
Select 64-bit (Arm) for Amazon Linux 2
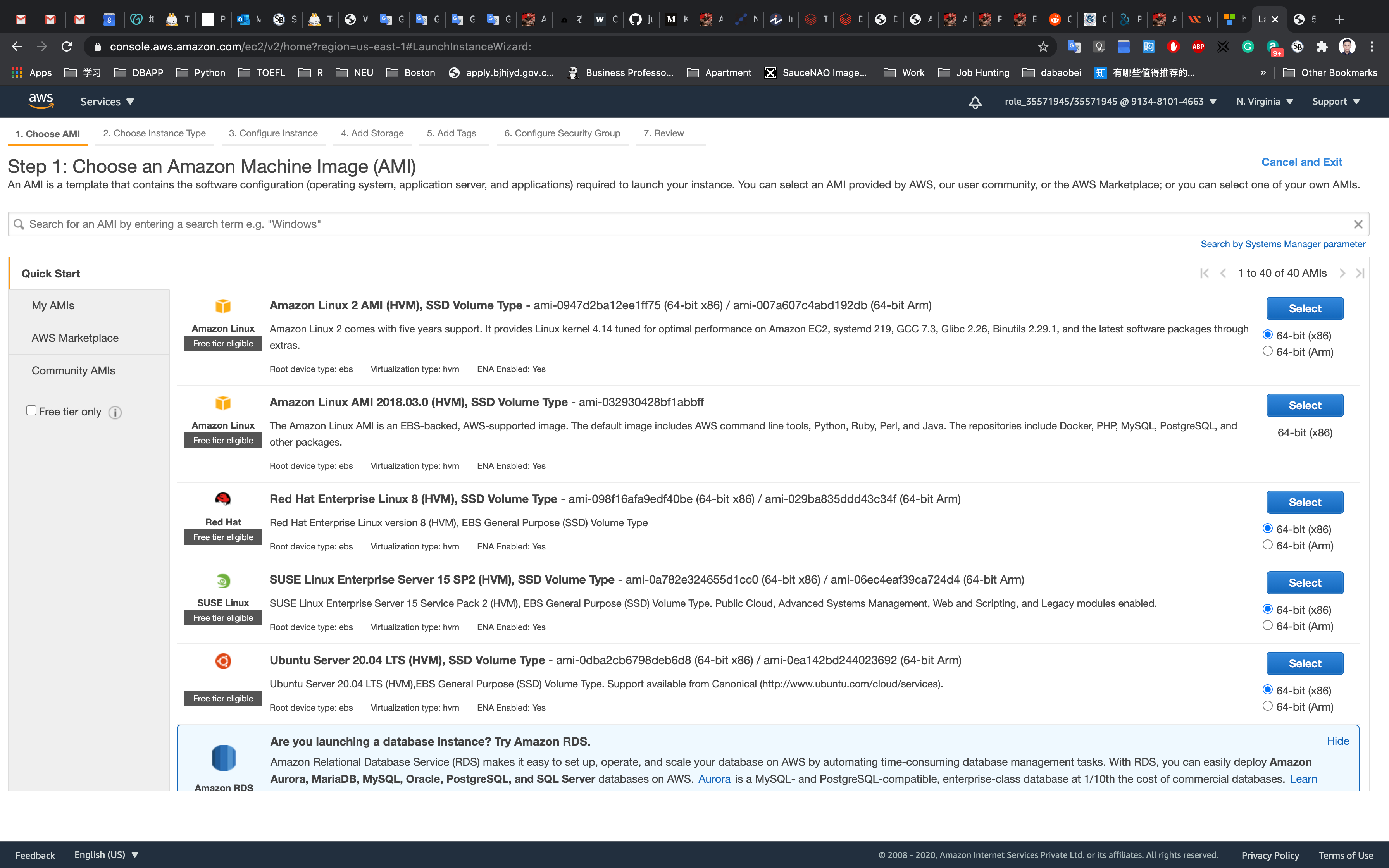coord(1267,351)
